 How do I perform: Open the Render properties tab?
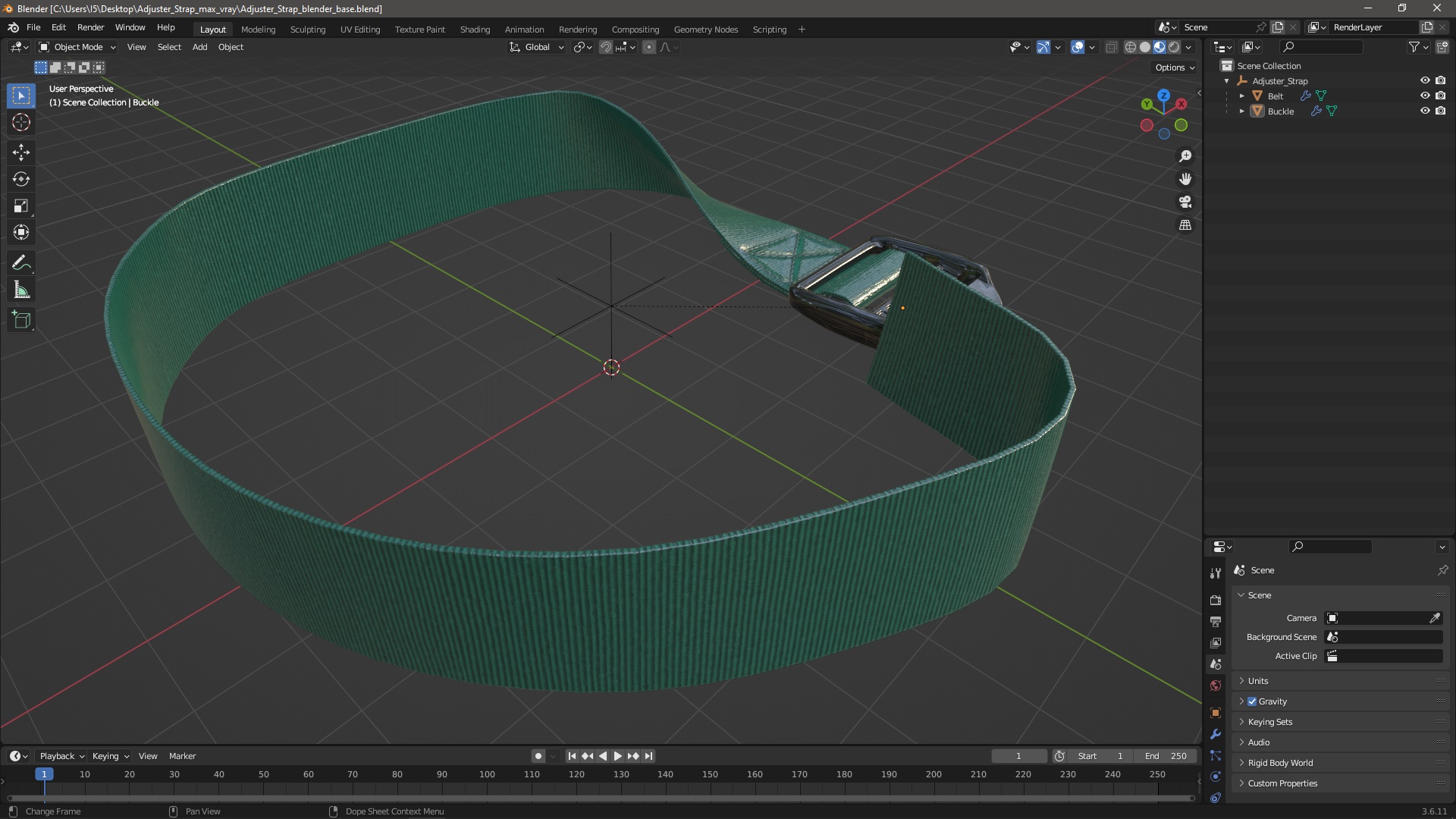1216,600
